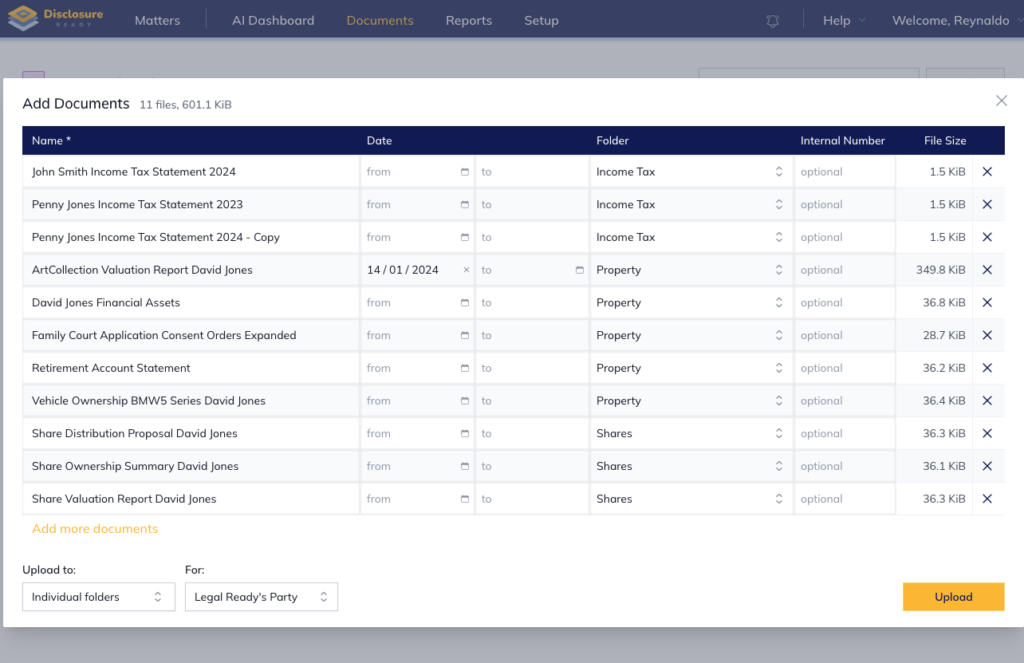Close the Add Documents dialog
Image resolution: width=1024 pixels, height=663 pixels.
pos(1001,101)
